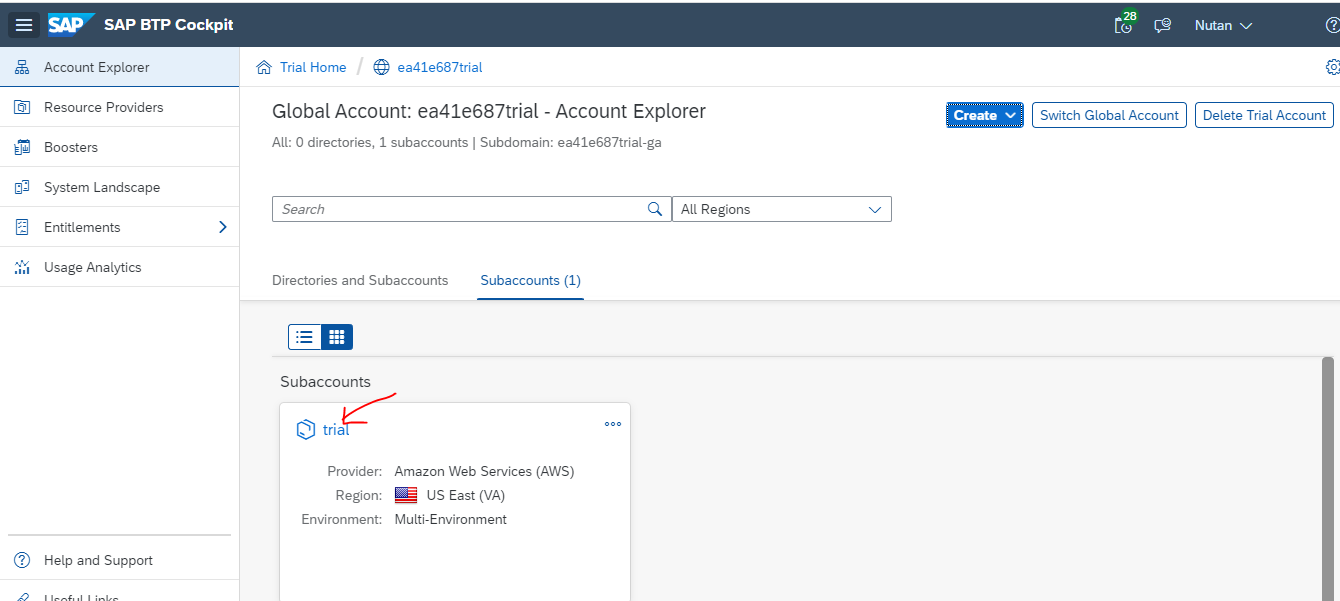Click the trial subaccount cube icon
This screenshot has height=601, width=1340.
click(306, 430)
